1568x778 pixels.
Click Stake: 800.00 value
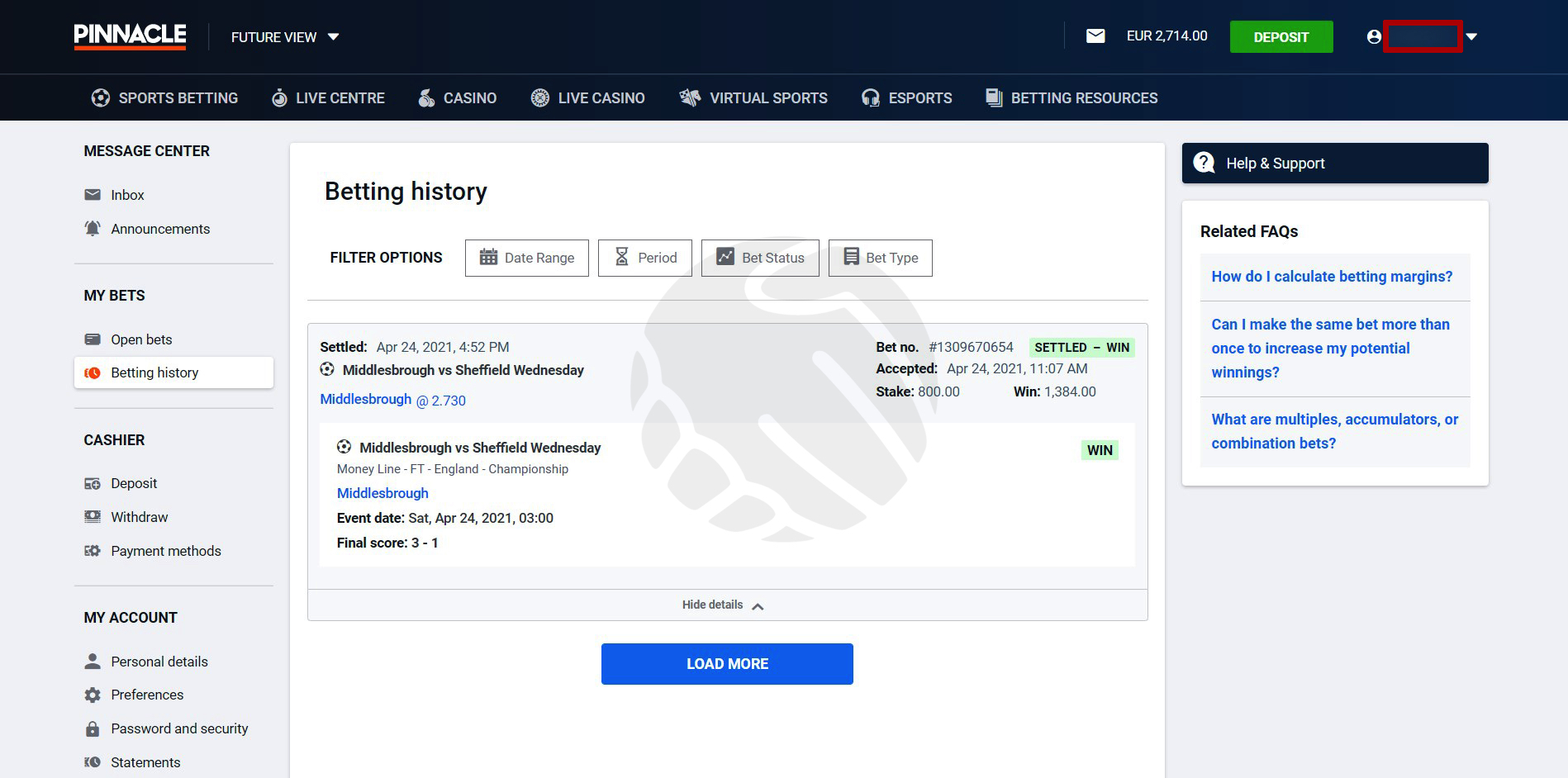click(918, 391)
